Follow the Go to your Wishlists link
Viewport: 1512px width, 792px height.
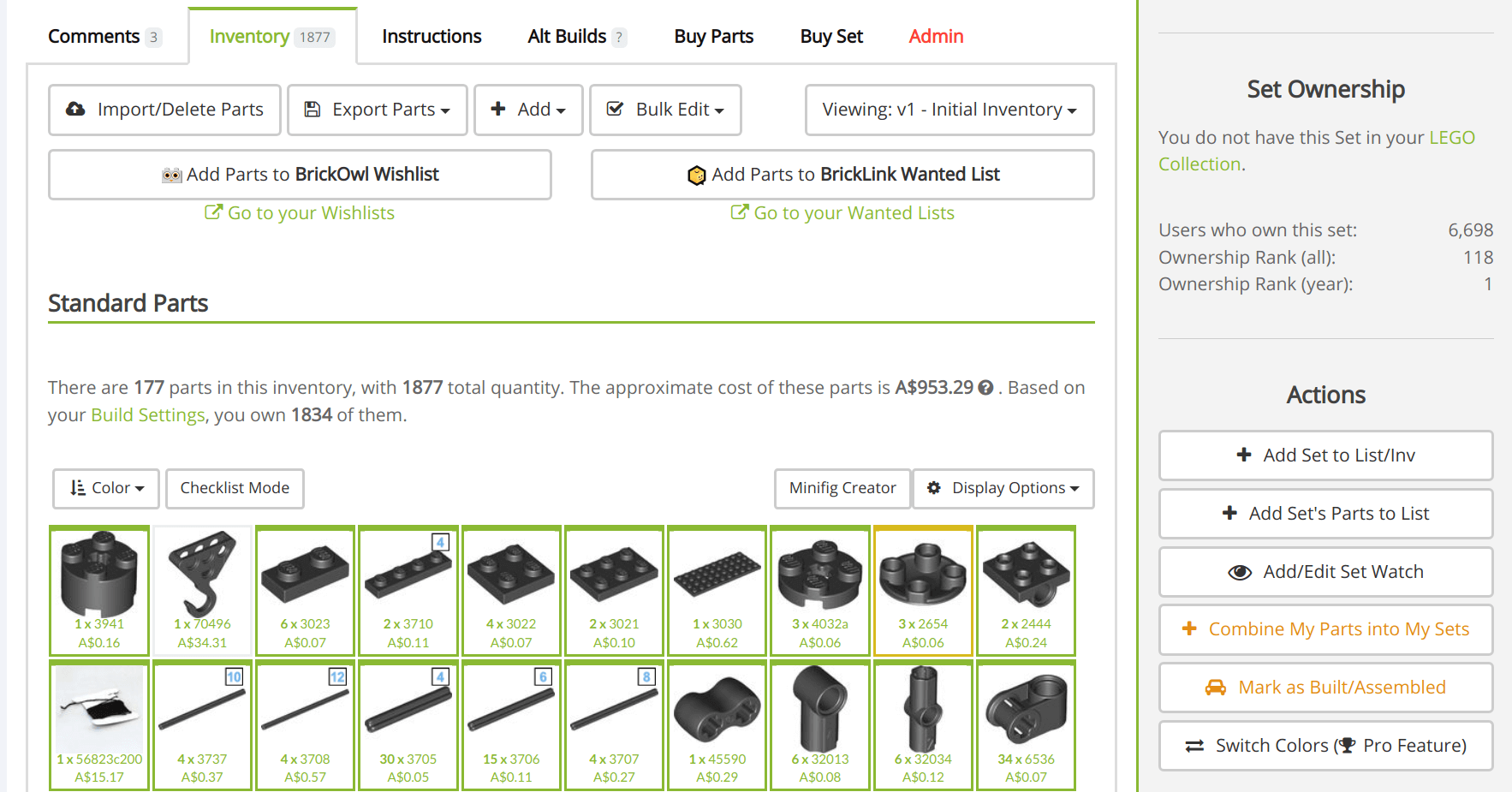point(300,213)
